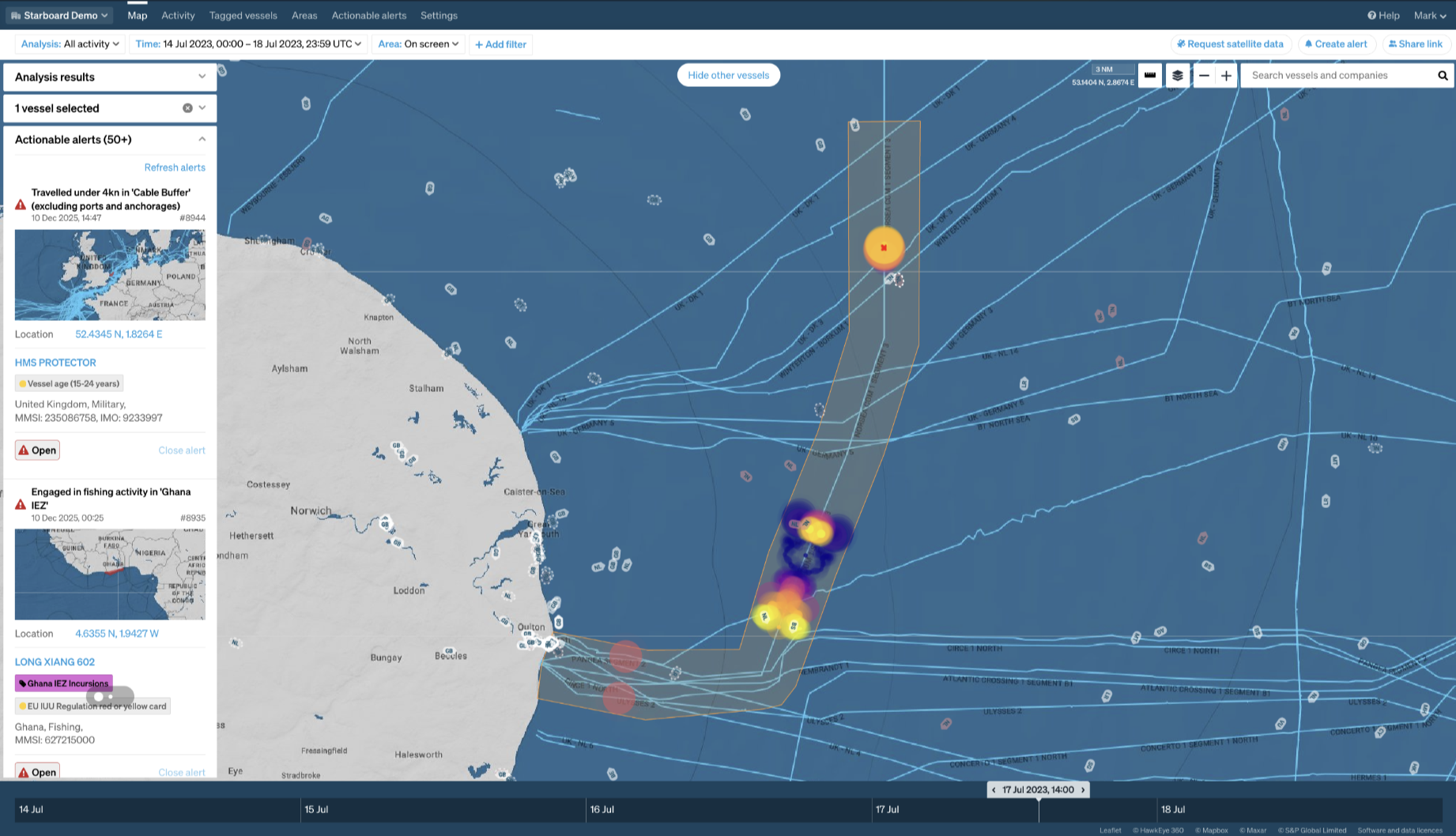Open the Tagged vessels tab
This screenshot has width=1456, height=836.
coord(243,15)
